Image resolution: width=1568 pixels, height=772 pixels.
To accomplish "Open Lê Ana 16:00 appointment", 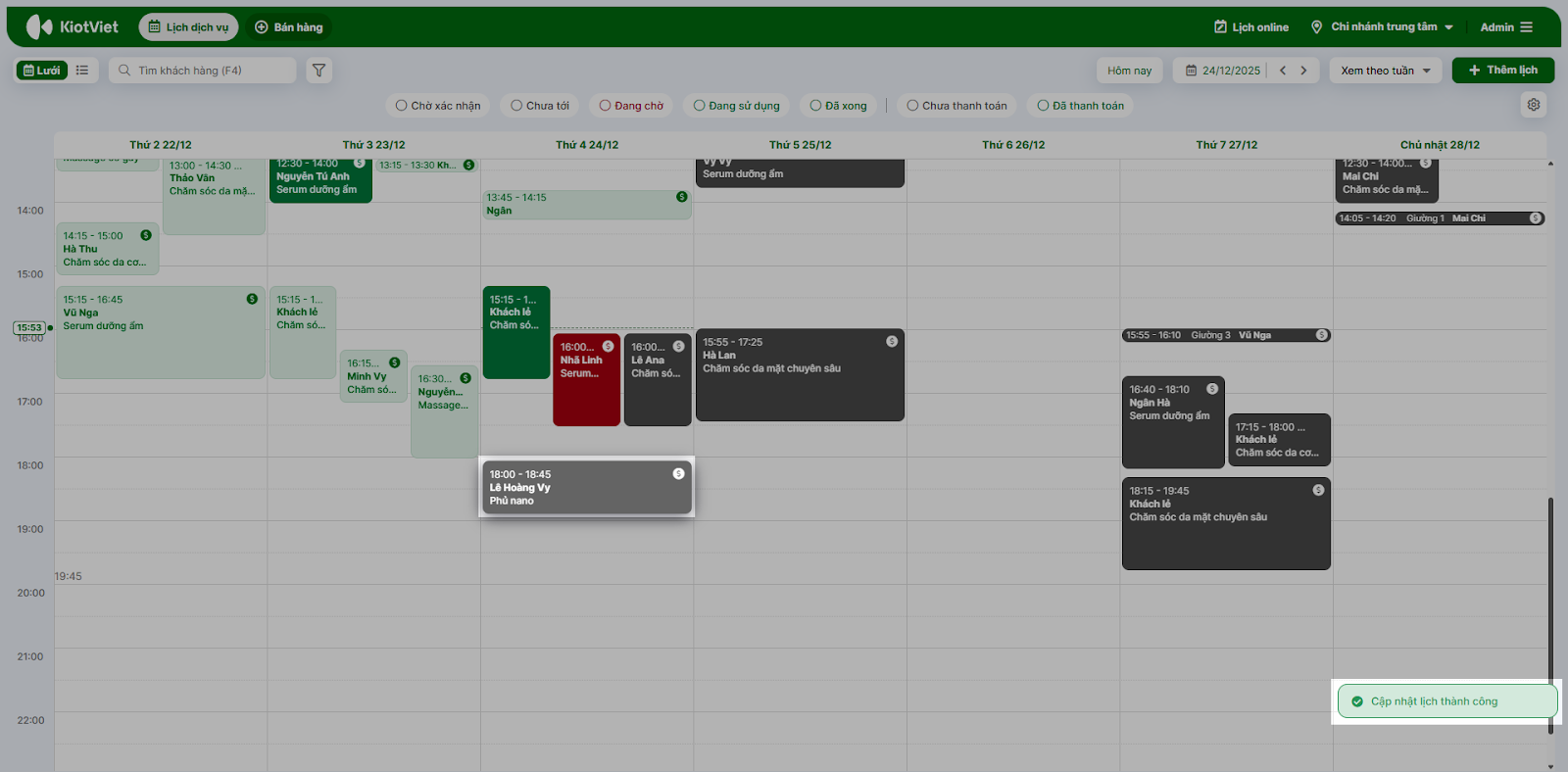I will click(658, 380).
